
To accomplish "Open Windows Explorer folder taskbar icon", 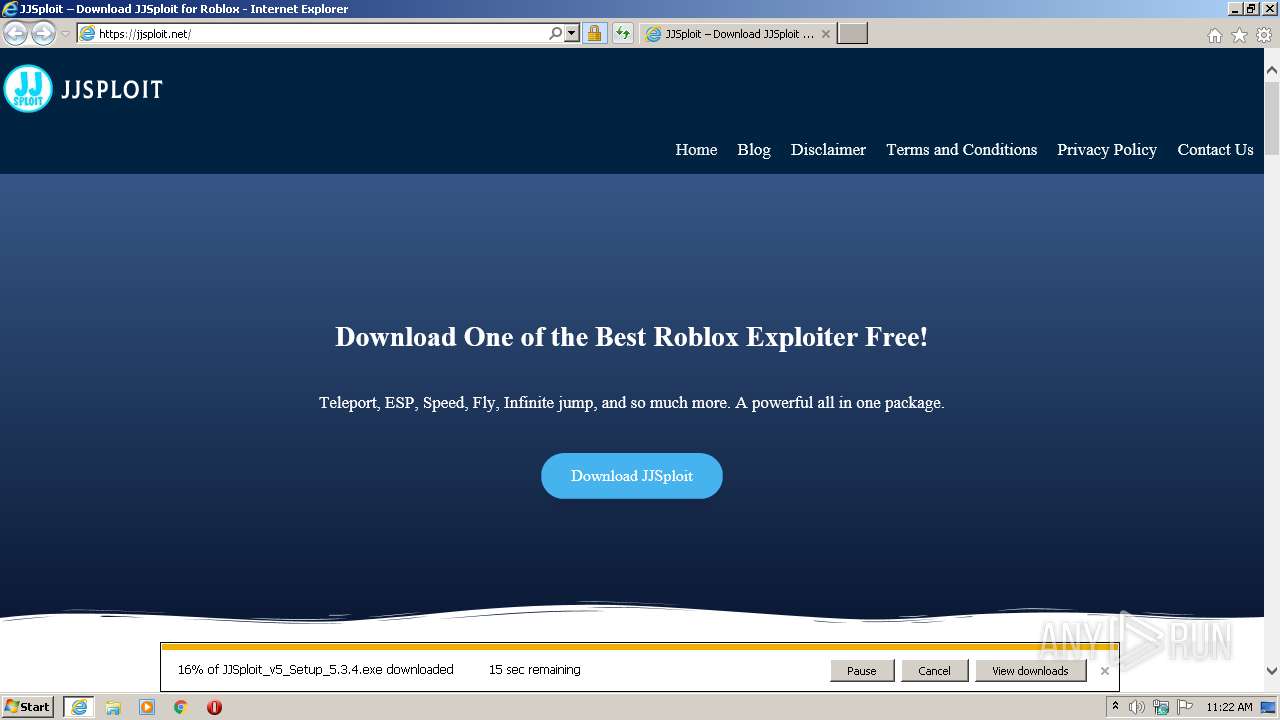I will click(x=113, y=707).
